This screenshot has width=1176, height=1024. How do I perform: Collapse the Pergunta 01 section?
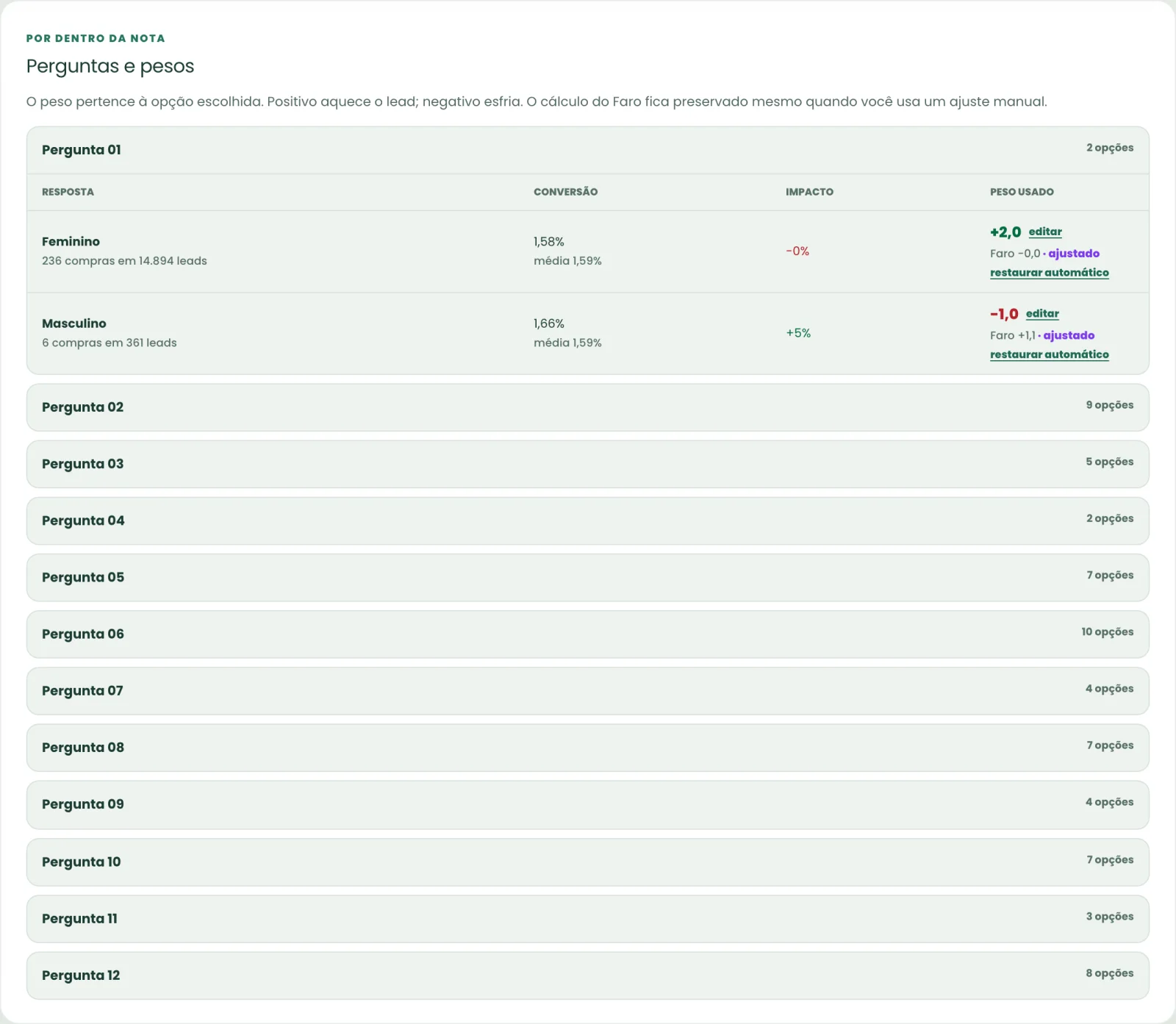[x=587, y=150]
